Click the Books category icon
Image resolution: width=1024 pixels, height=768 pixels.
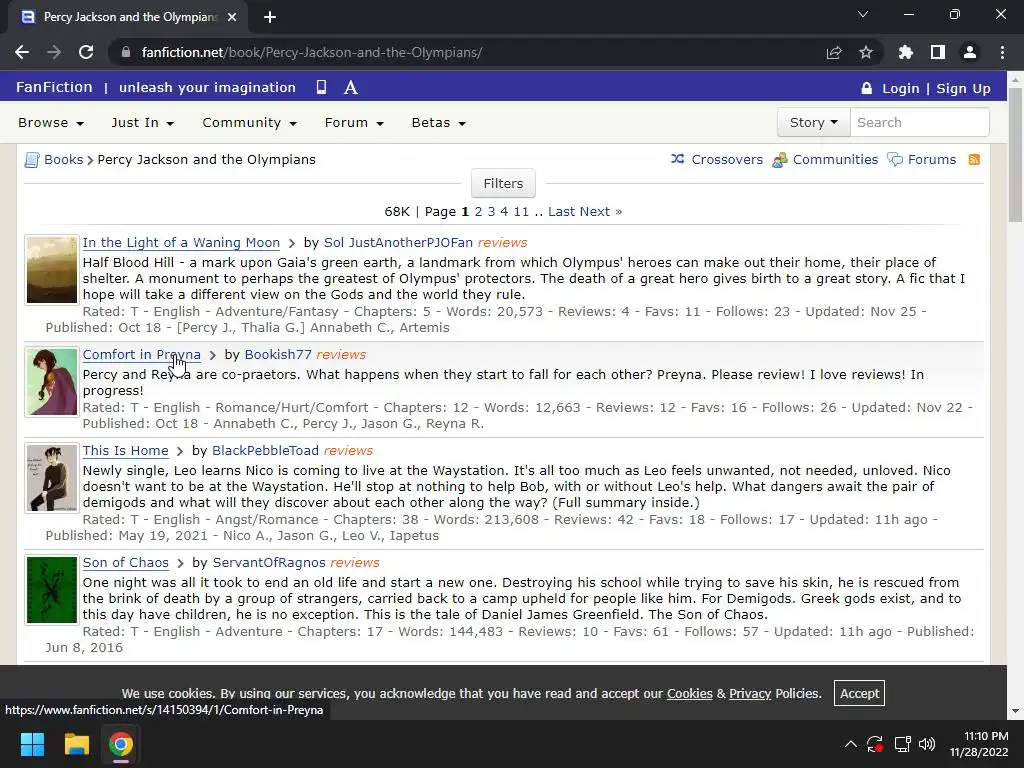tap(32, 159)
